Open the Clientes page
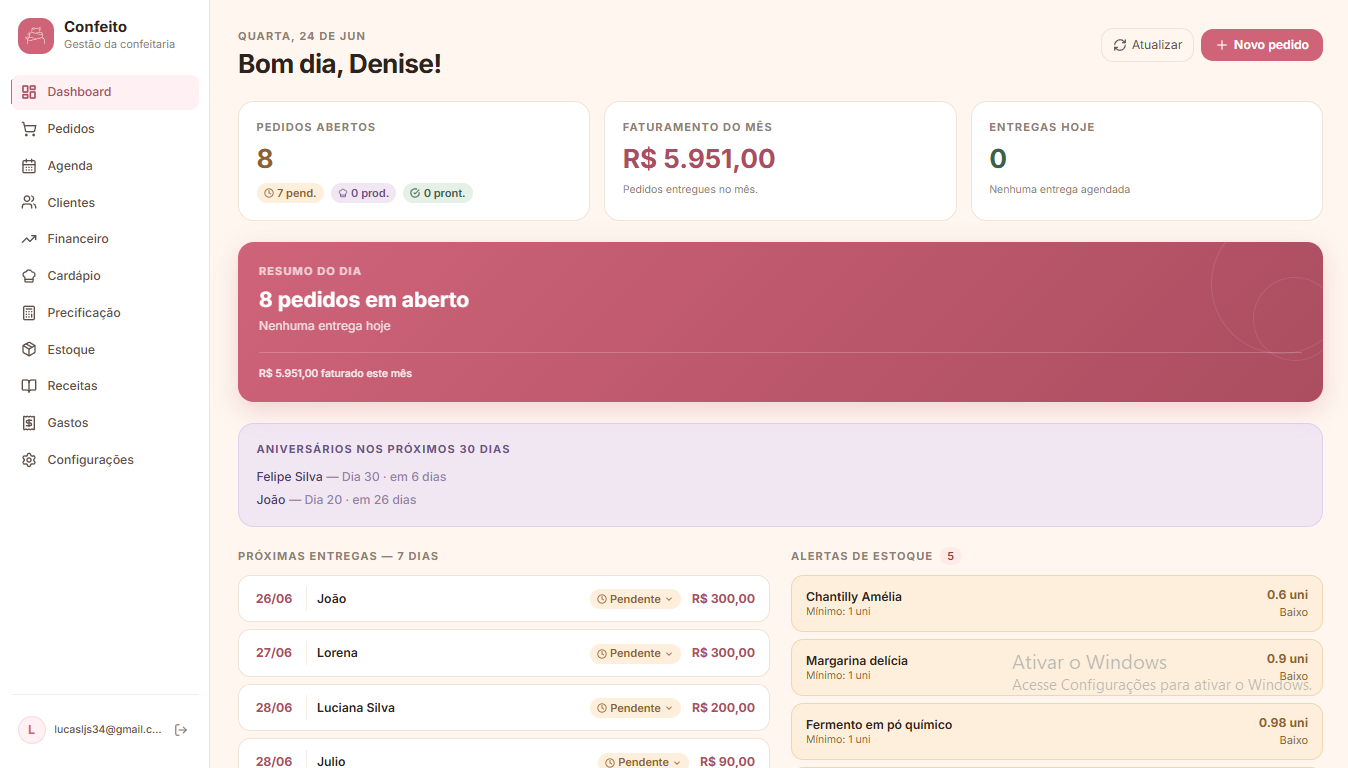This screenshot has width=1348, height=768. tap(105, 202)
